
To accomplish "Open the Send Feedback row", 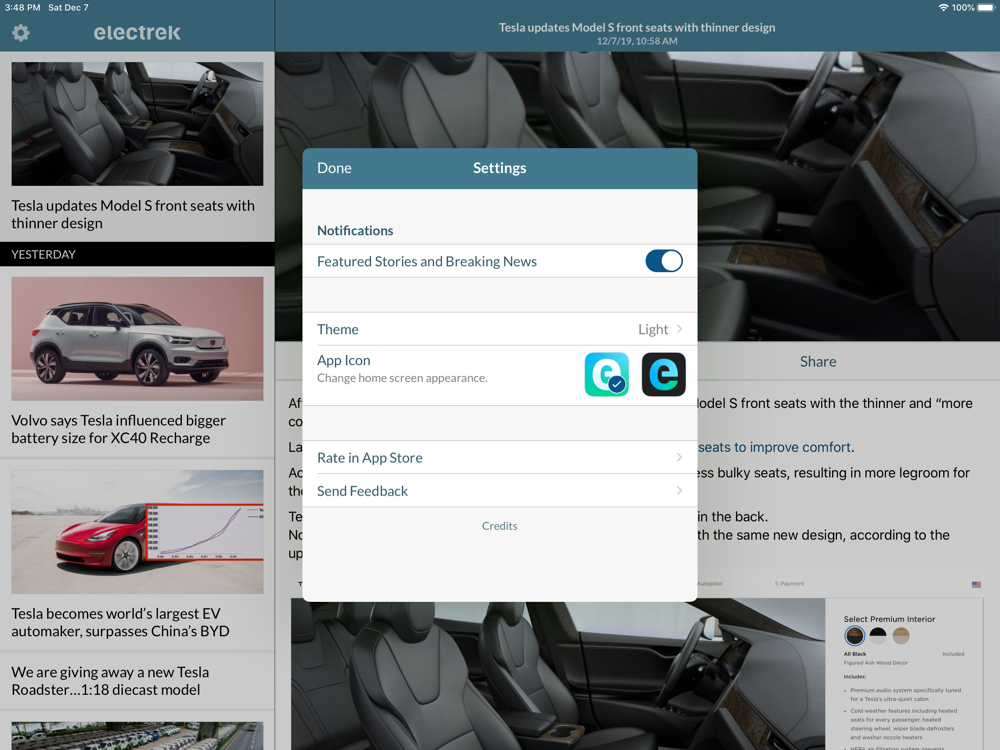I will pos(500,490).
